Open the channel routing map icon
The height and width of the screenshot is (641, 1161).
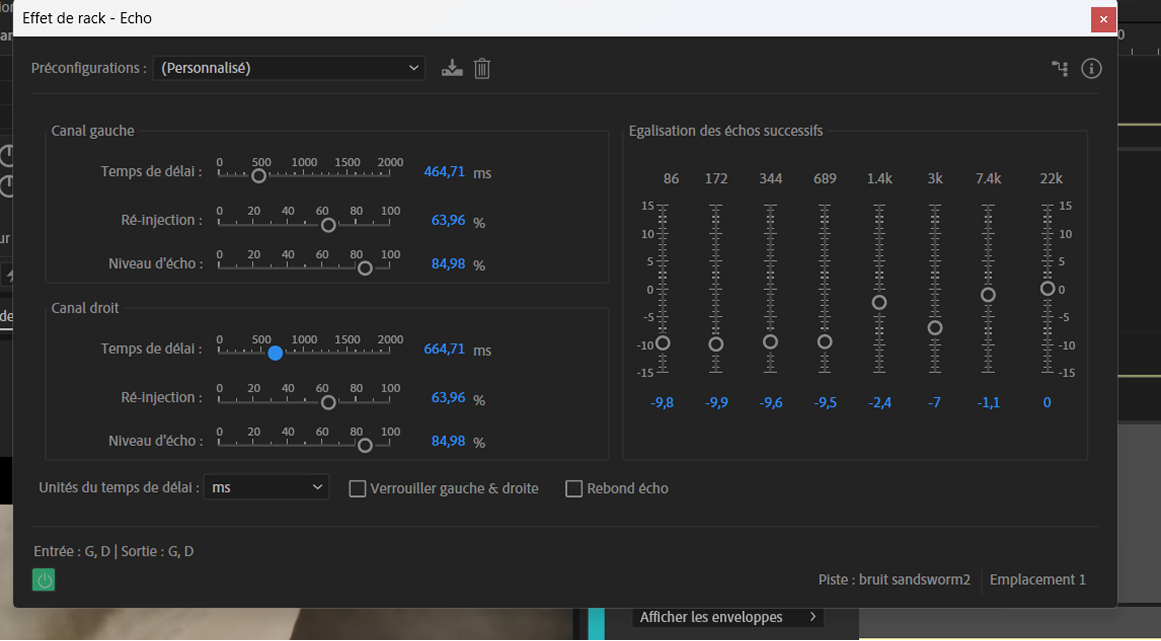1060,68
